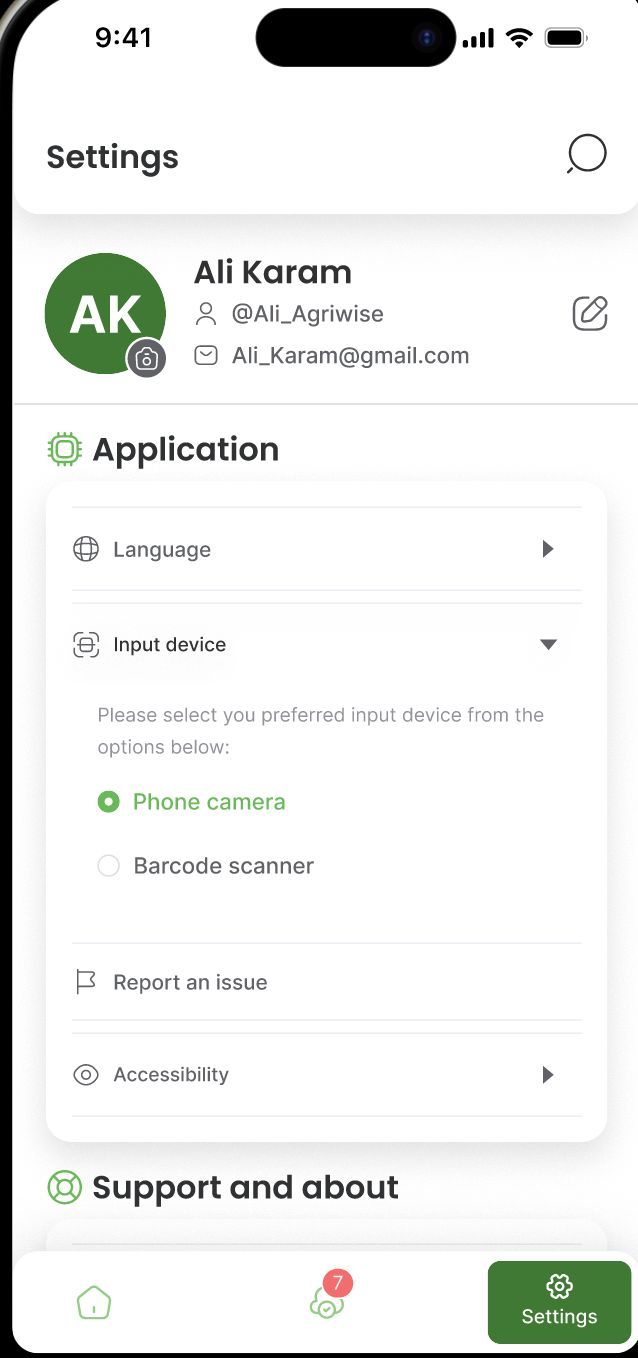The image size is (638, 1358).
Task: Open the Report an issue entry
Action: pyautogui.click(x=190, y=982)
